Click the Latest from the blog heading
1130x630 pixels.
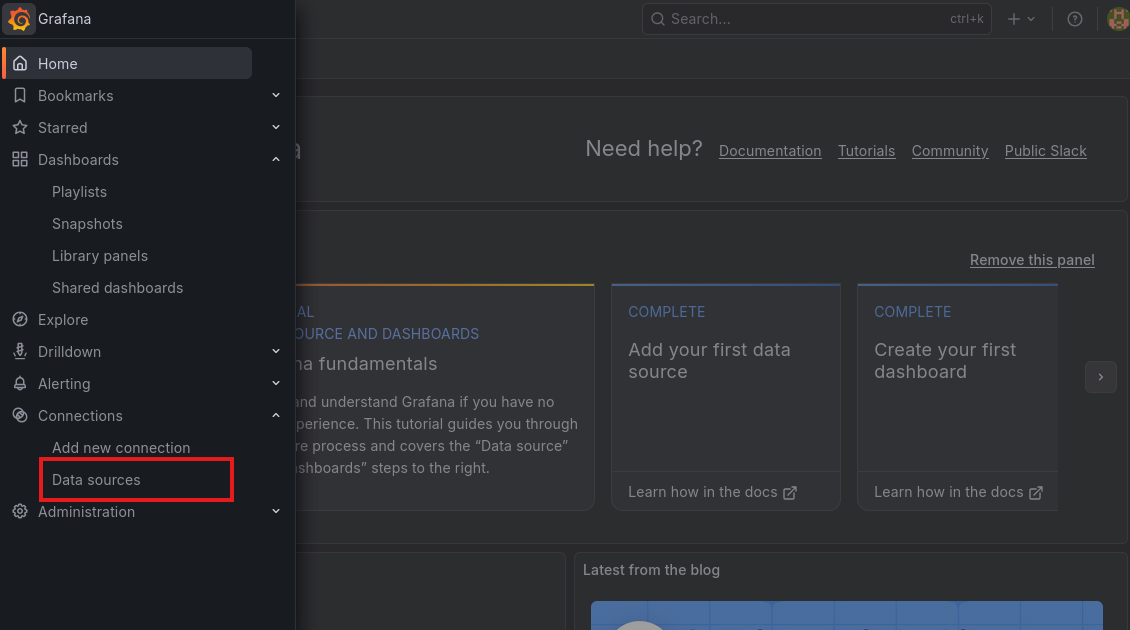tap(651, 570)
